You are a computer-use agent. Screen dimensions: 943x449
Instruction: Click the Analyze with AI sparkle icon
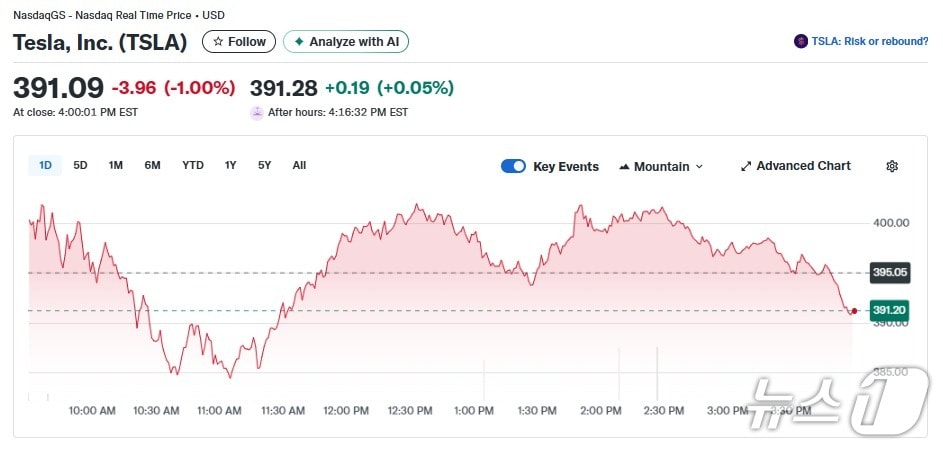point(298,42)
